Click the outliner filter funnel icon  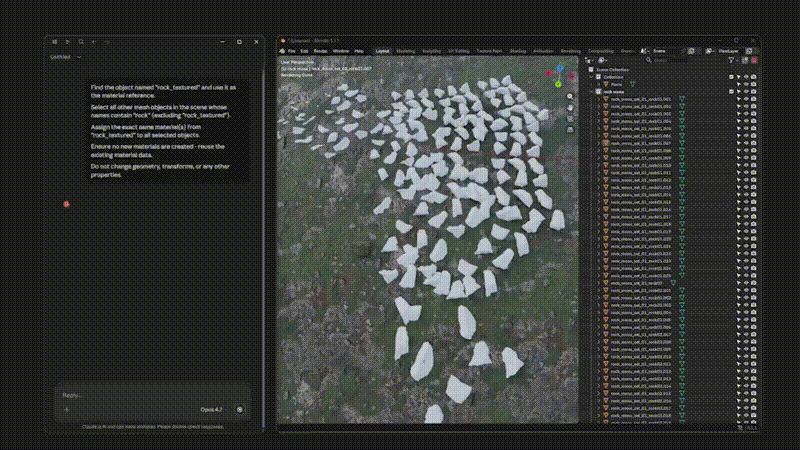pyautogui.click(x=731, y=60)
